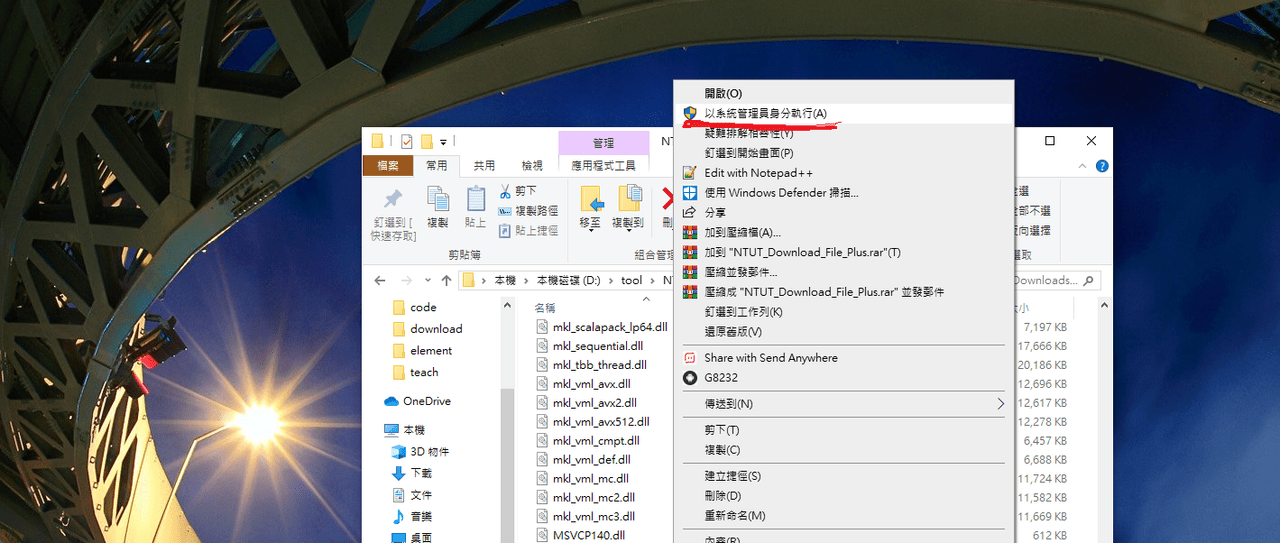Click the 複製路徑 ribbon button
This screenshot has height=543, width=1280.
pos(528,211)
